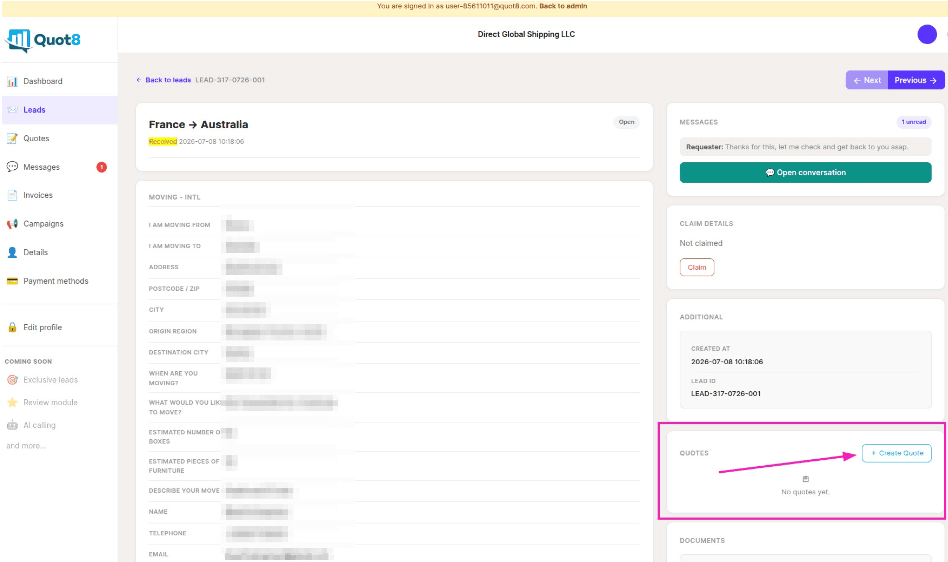The width and height of the screenshot is (948, 562).
Task: Click the Open status badge
Action: tap(626, 122)
